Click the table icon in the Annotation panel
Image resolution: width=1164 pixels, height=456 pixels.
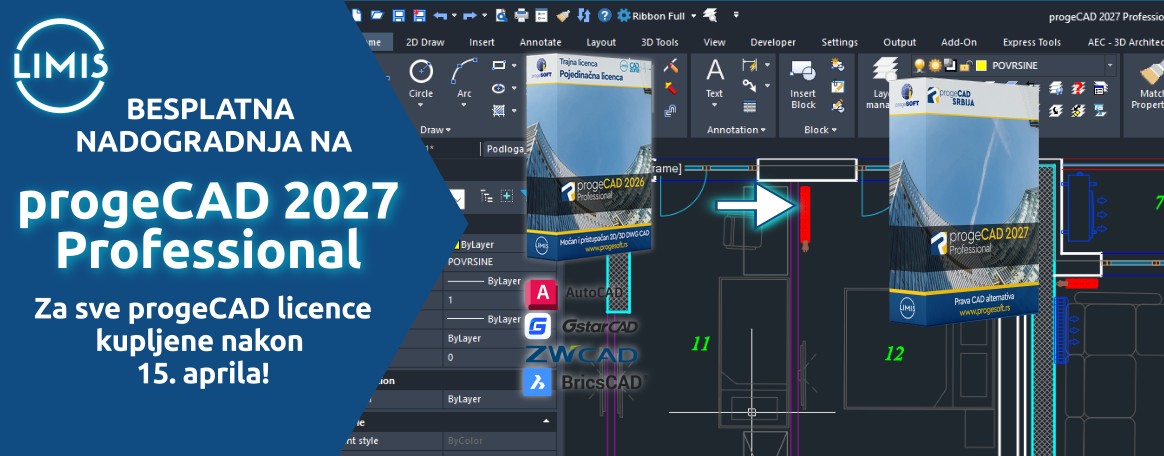750,107
